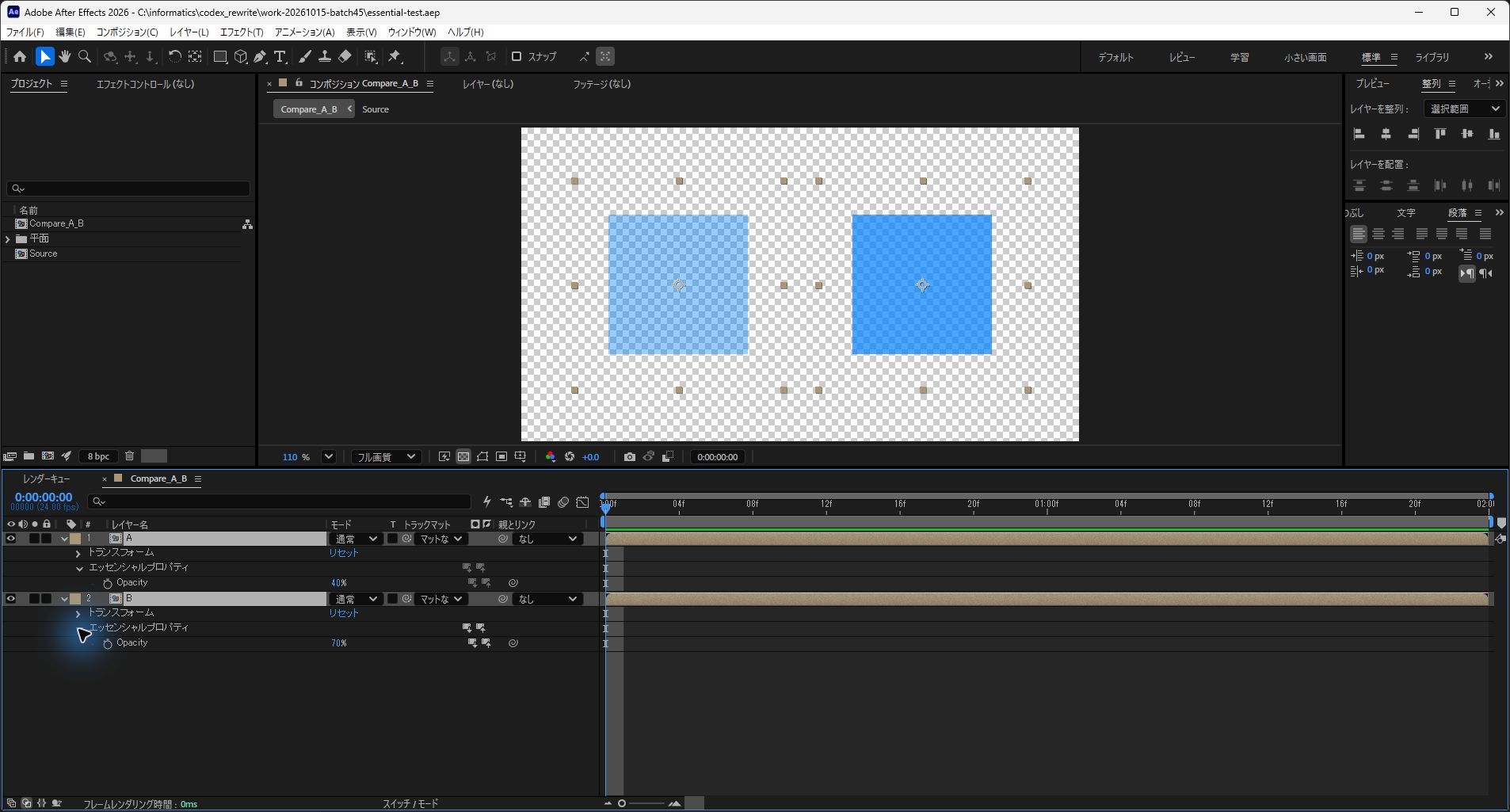Viewport: 1510px width, 812px height.
Task: Take a snapshot with camera icon
Action: 629,457
